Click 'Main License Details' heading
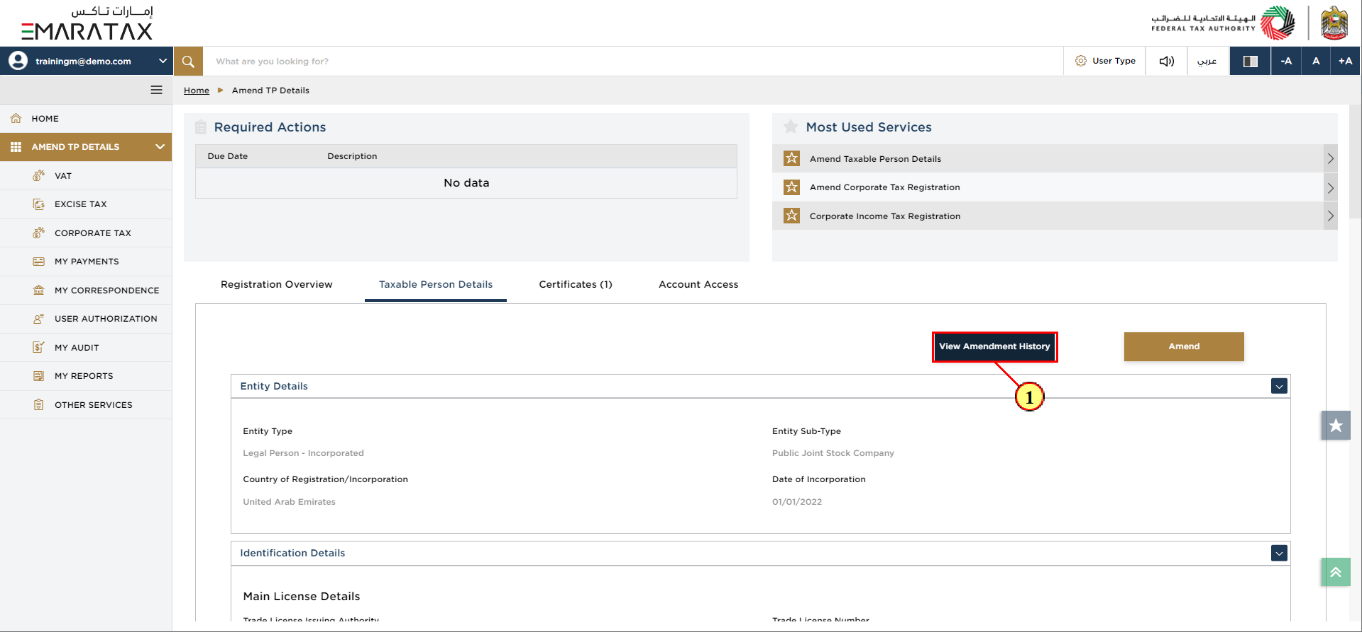This screenshot has width=1362, height=632. (x=301, y=596)
